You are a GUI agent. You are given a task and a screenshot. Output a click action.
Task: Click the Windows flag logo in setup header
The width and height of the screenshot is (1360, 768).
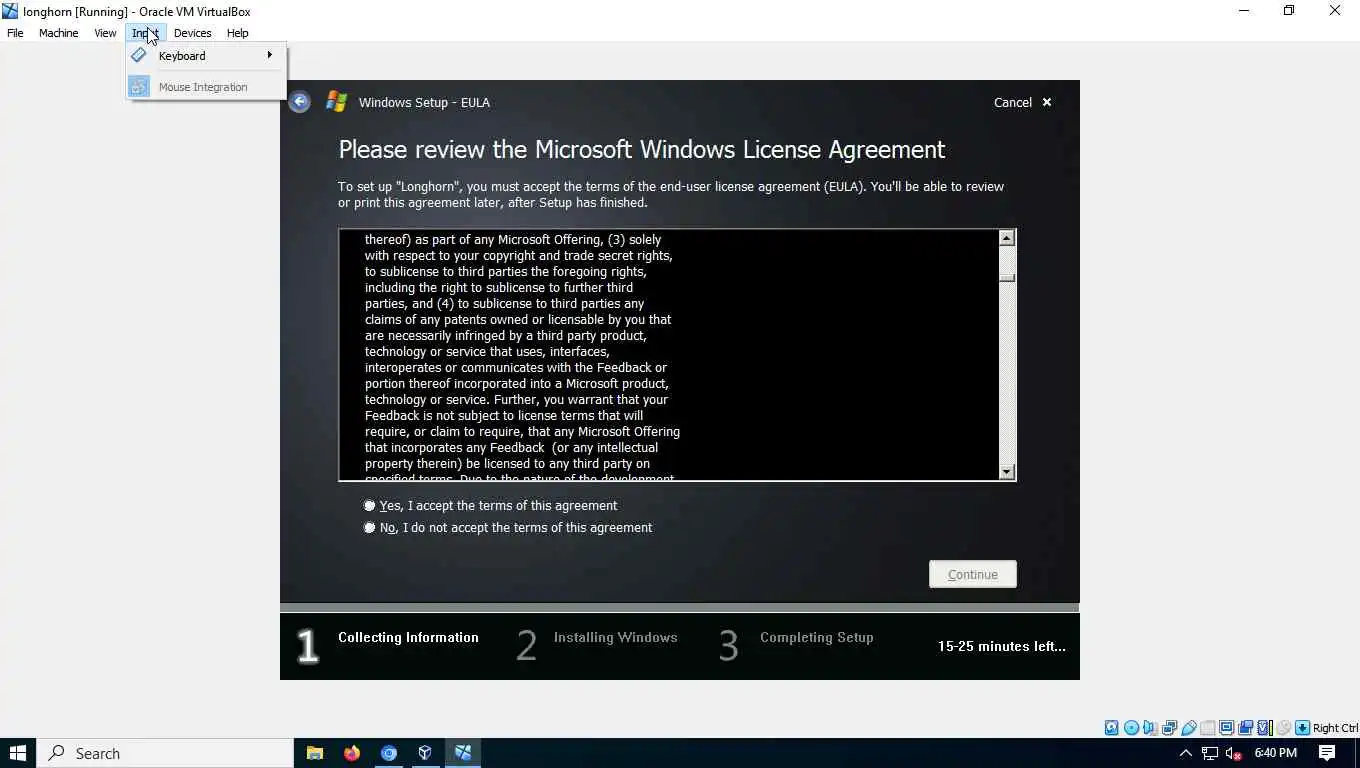point(337,102)
